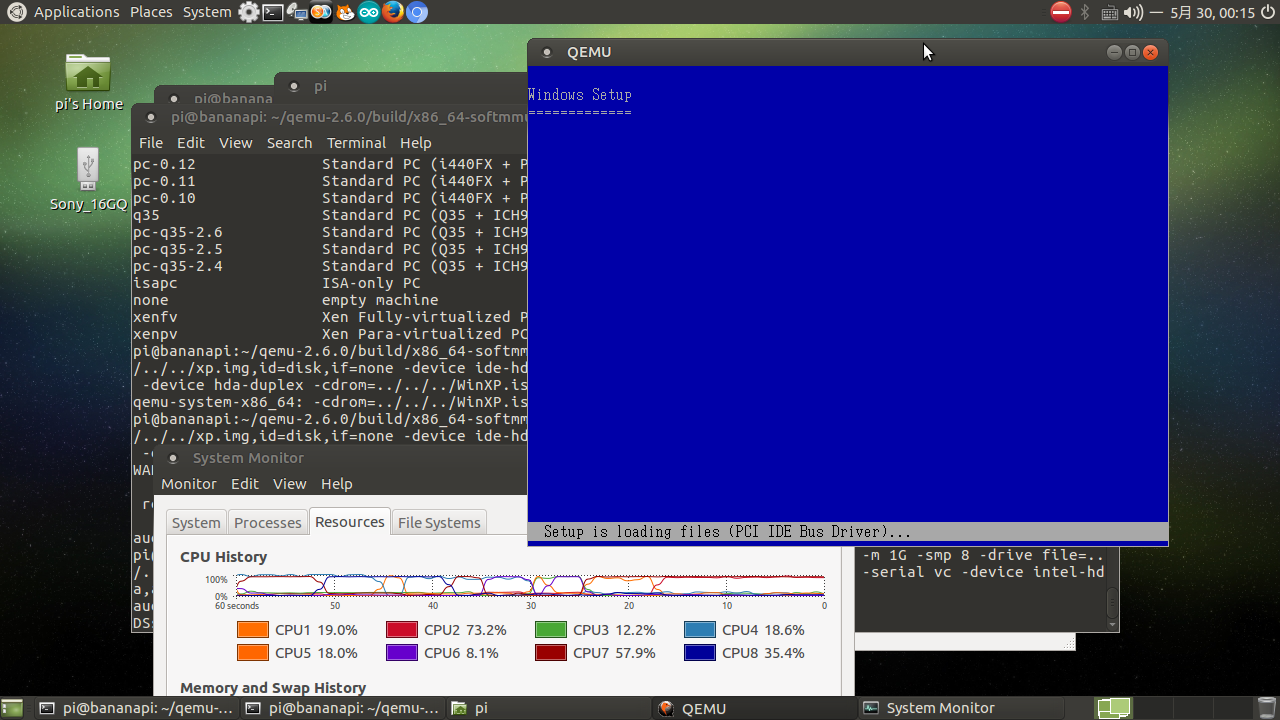Change the CPU6 purple color swatch
The image size is (1280, 720).
tap(402, 653)
